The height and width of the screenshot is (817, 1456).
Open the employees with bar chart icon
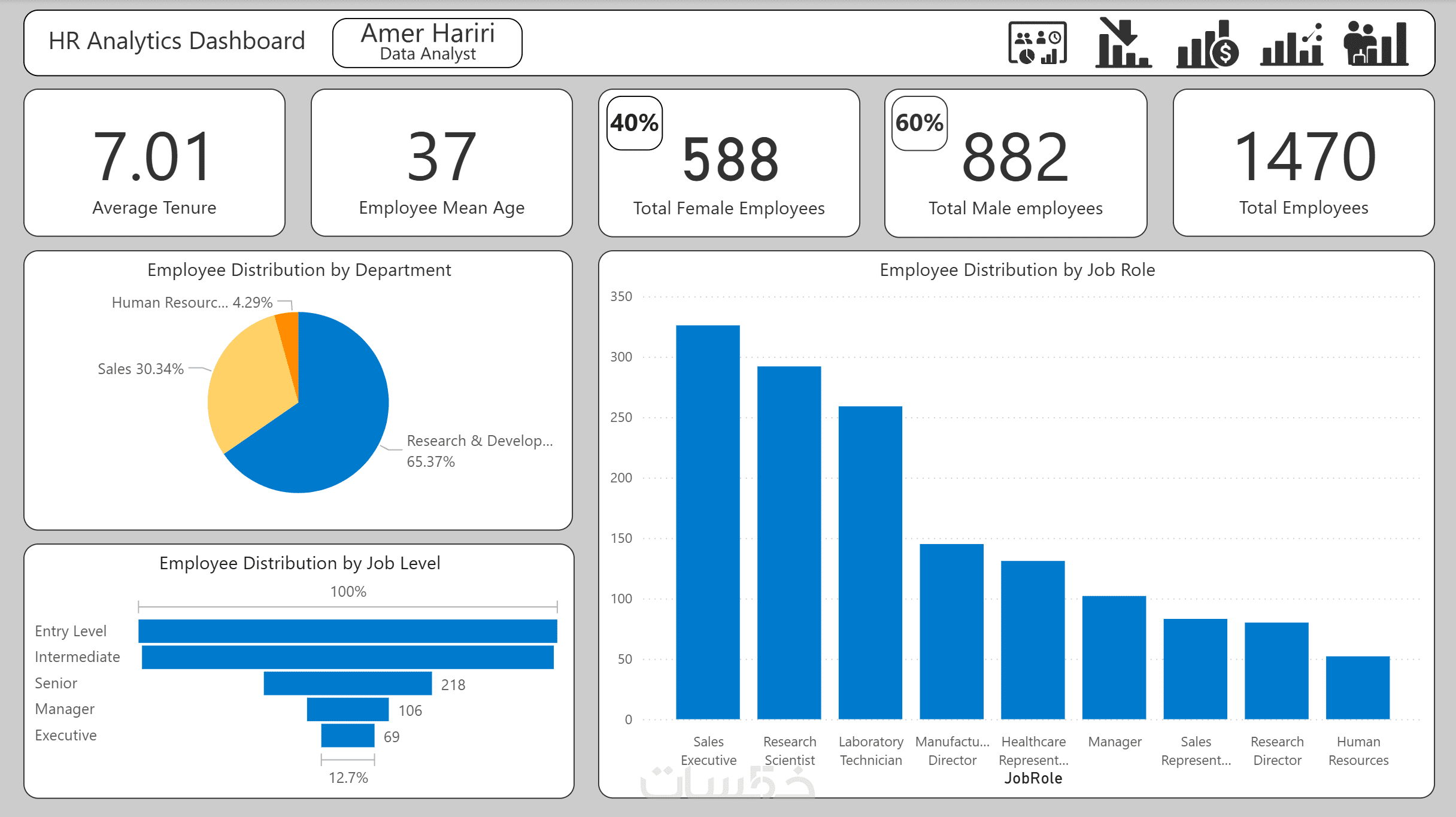(1376, 43)
